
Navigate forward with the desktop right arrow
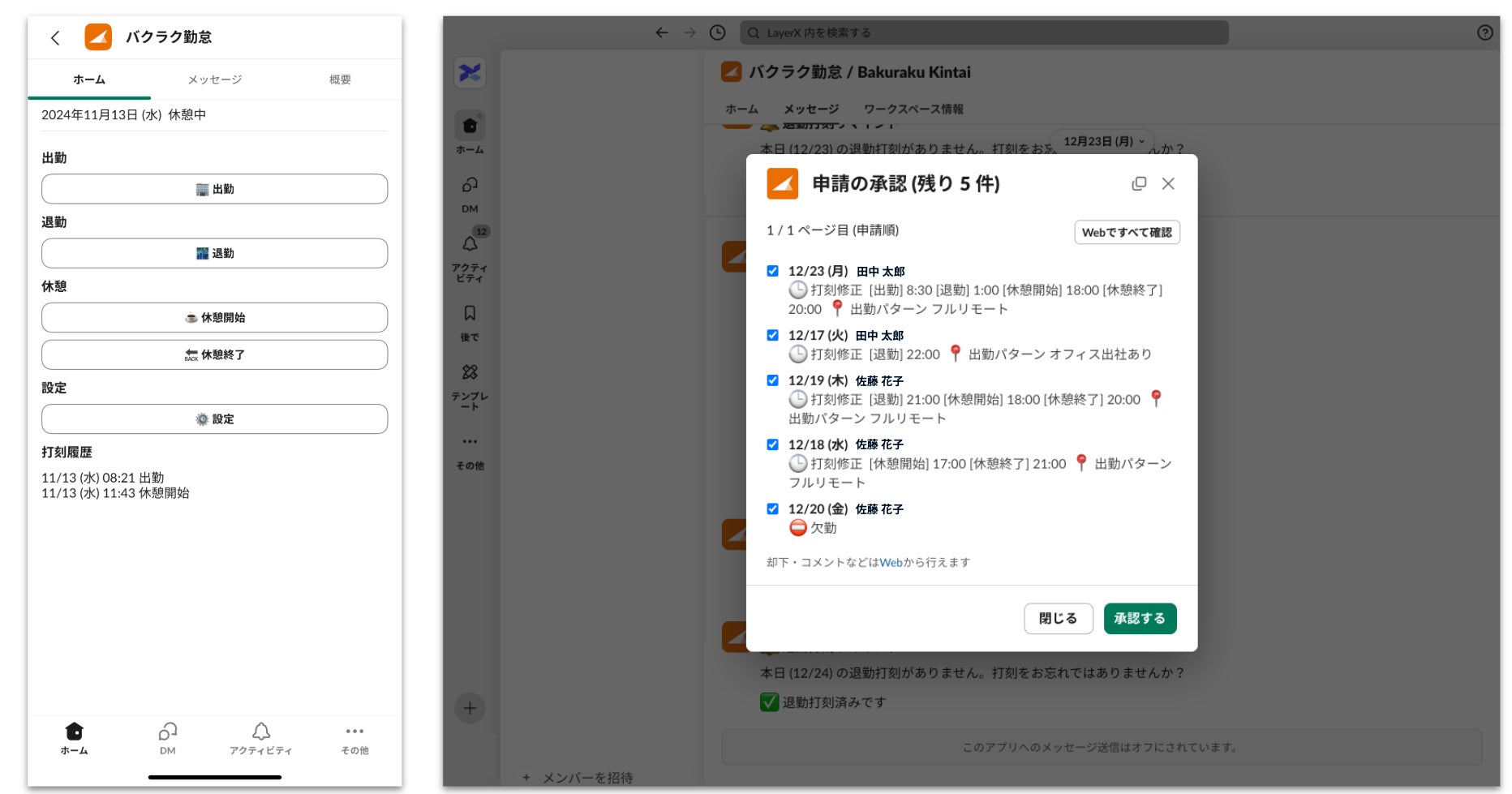tap(689, 32)
